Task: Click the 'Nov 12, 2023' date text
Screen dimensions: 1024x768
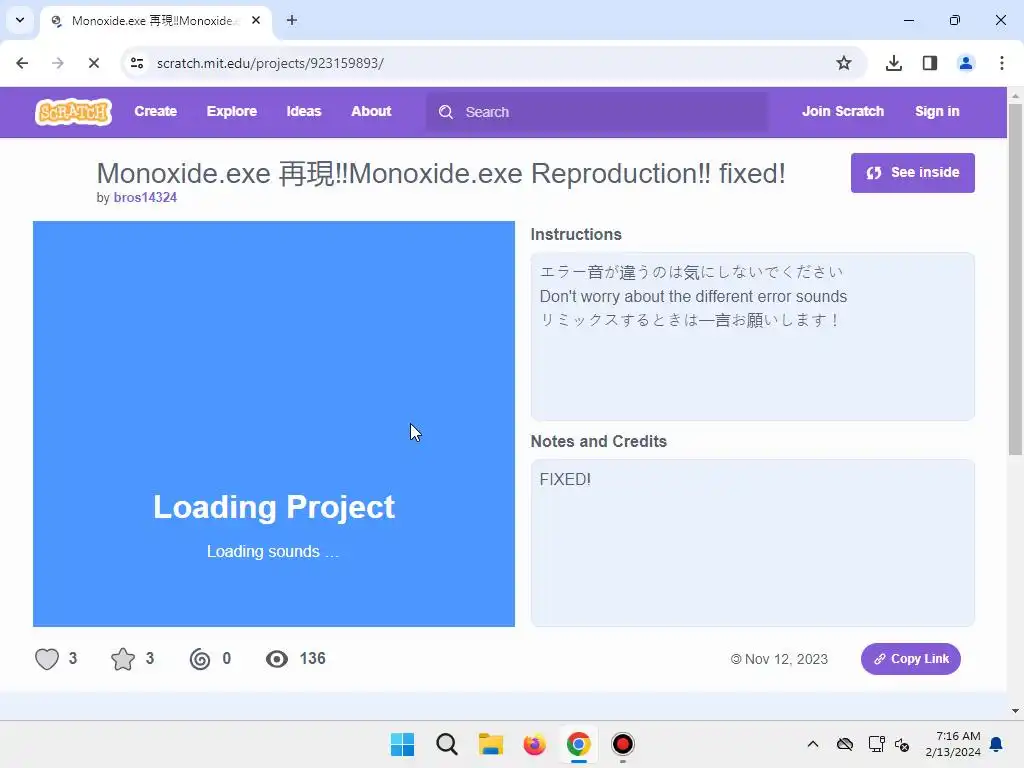Action: click(786, 659)
